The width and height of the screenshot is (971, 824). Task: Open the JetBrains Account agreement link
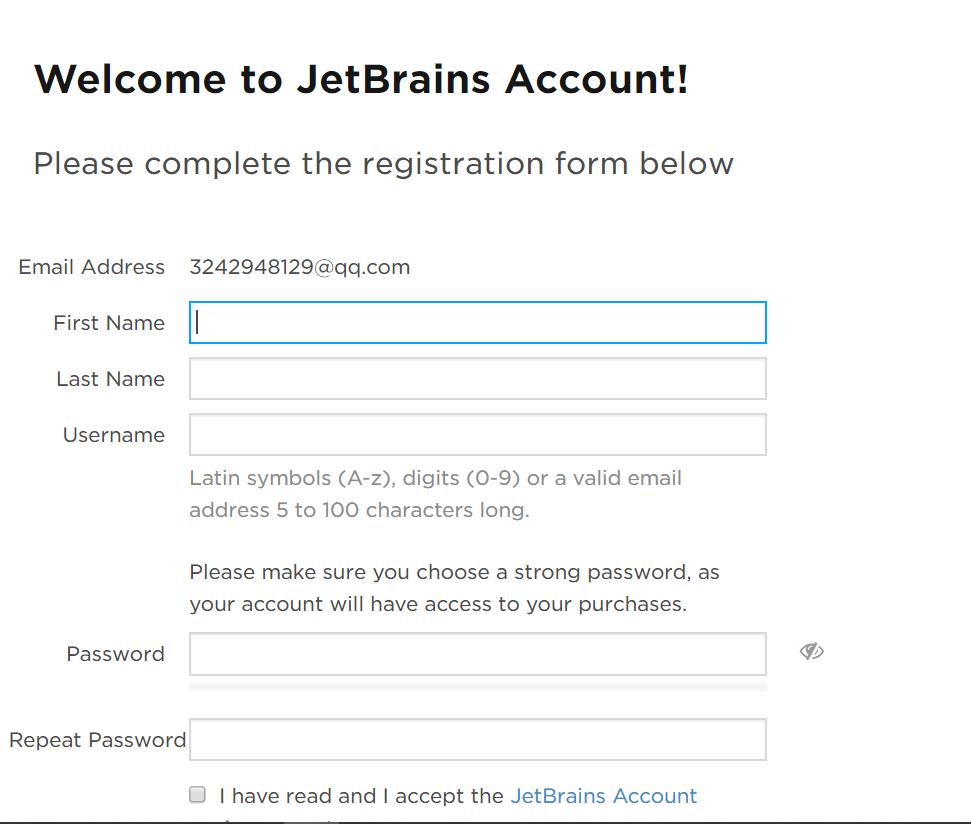pos(604,796)
